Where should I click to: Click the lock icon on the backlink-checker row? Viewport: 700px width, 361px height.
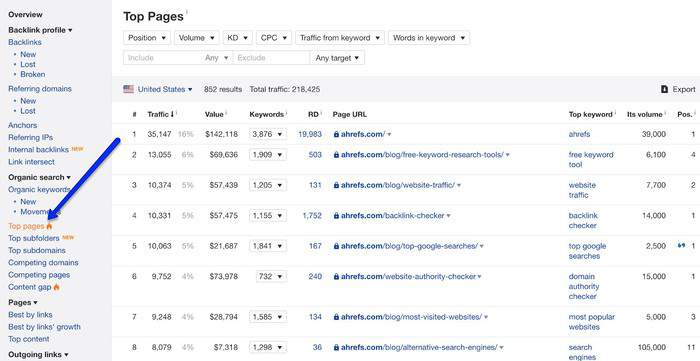tap(336, 216)
